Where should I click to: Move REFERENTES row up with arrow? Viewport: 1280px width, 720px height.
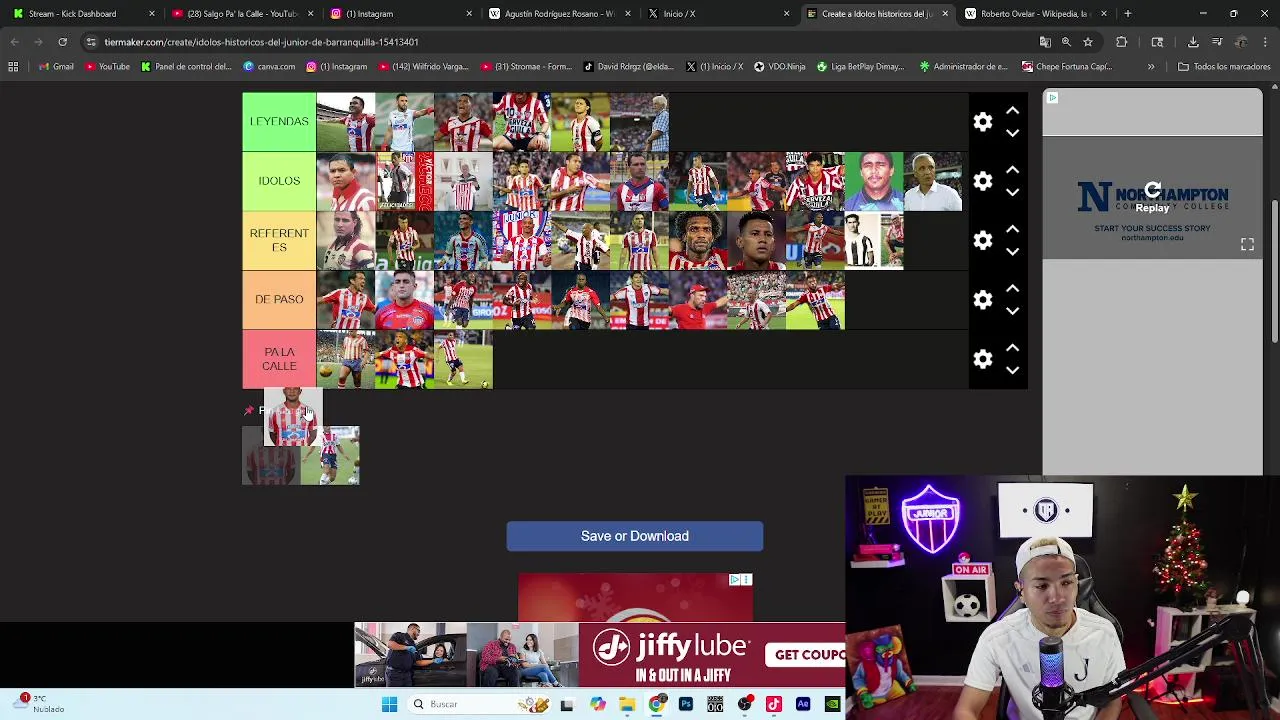[1012, 229]
